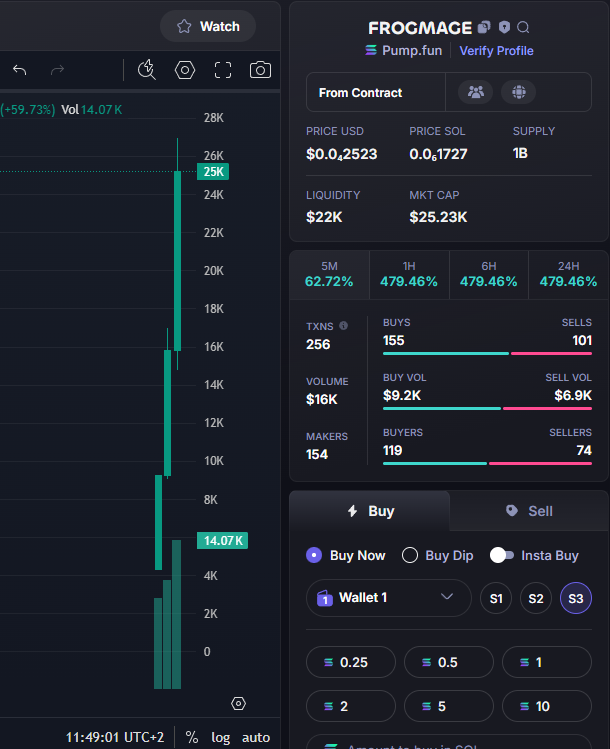Click the BUYS count 155
610x749 pixels.
click(394, 340)
